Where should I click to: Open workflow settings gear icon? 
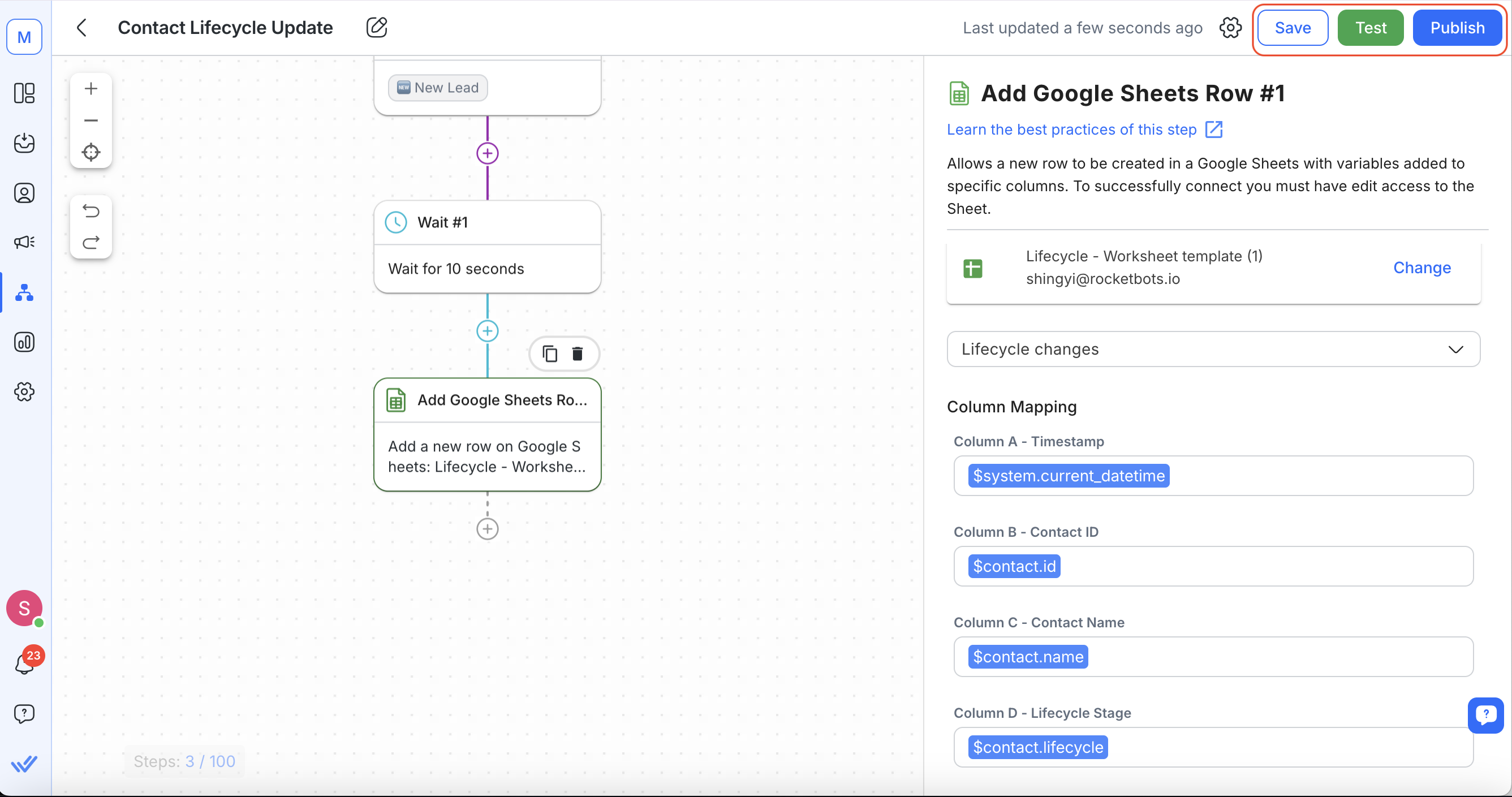pyautogui.click(x=1230, y=28)
